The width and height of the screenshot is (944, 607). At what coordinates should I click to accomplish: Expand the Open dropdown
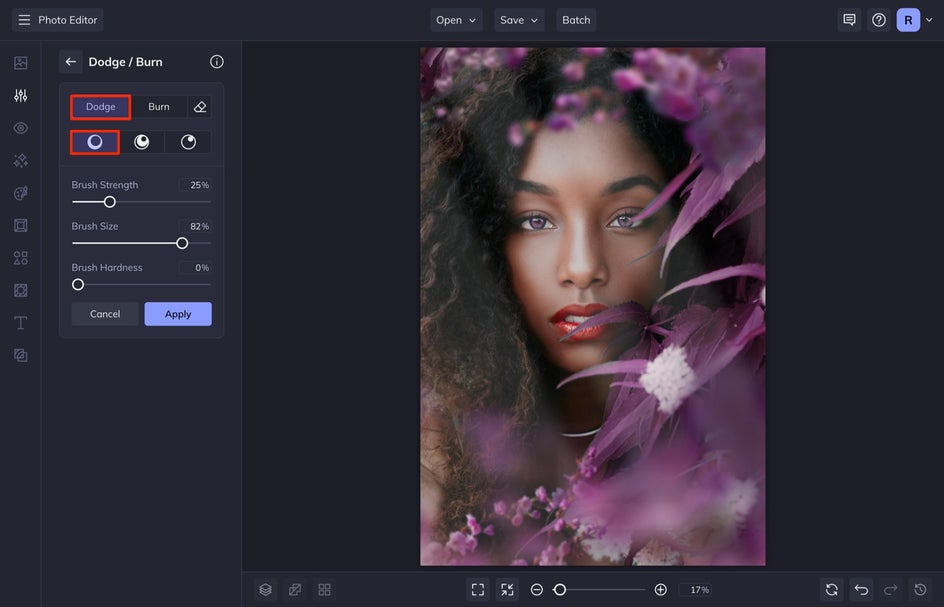456,20
